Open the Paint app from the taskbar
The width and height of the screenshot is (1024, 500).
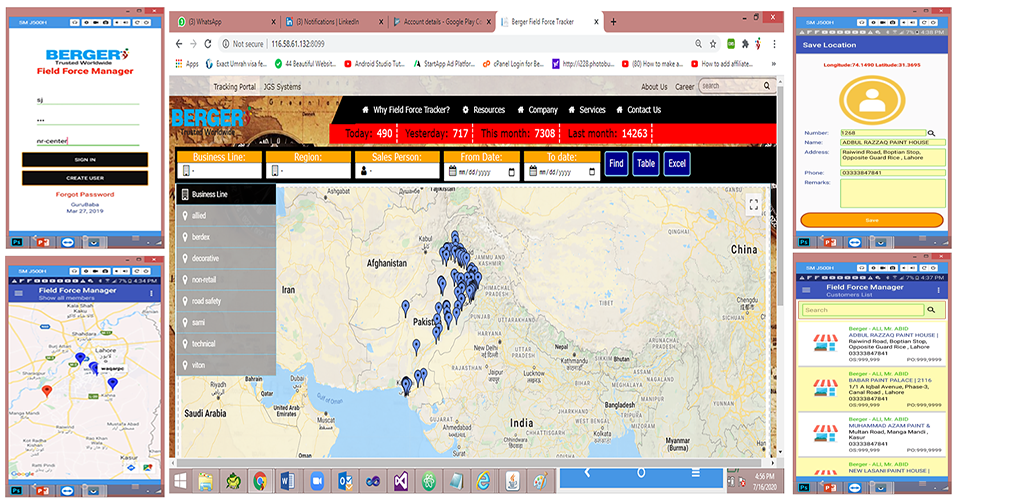pyautogui.click(x=541, y=482)
